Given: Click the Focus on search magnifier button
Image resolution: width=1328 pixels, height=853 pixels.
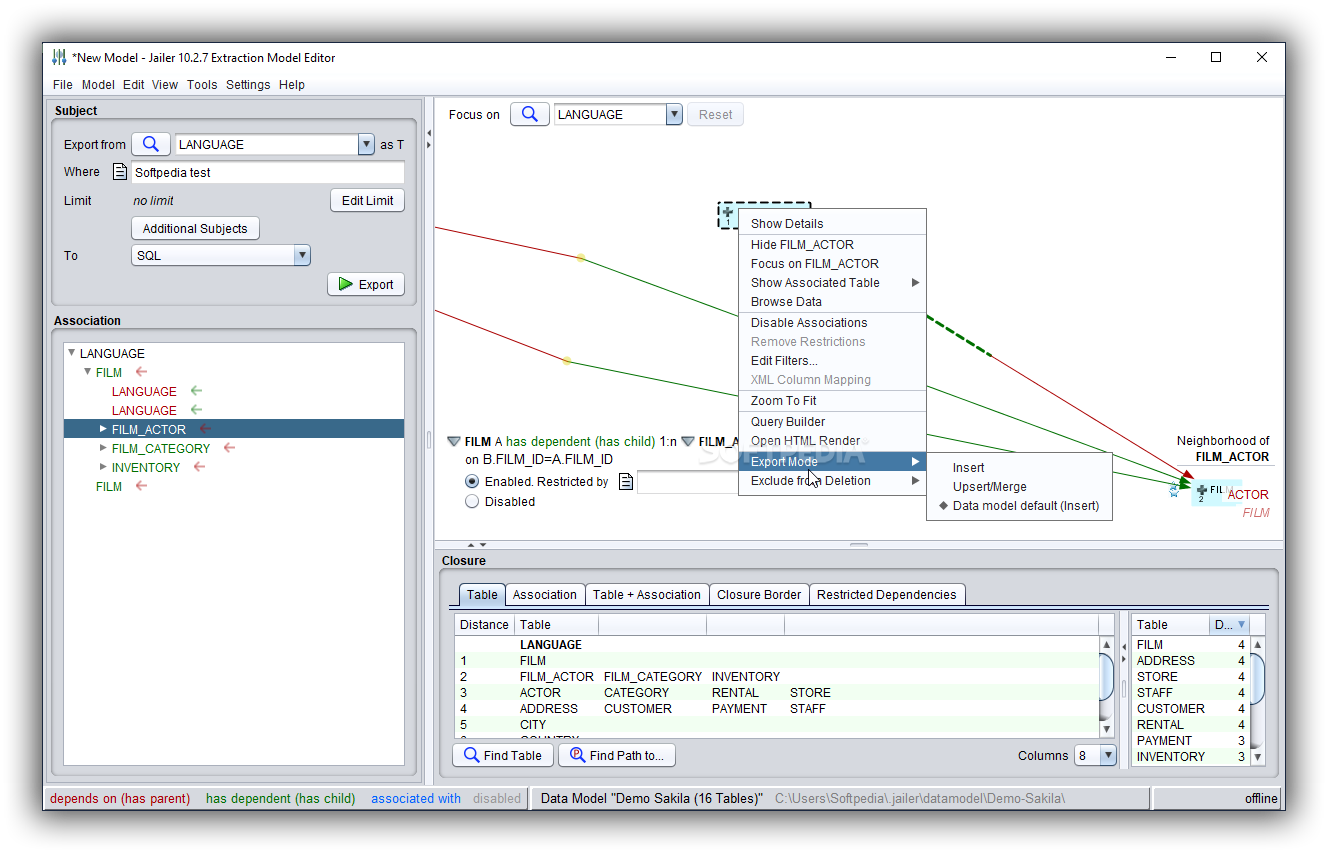Looking at the screenshot, I should 530,114.
